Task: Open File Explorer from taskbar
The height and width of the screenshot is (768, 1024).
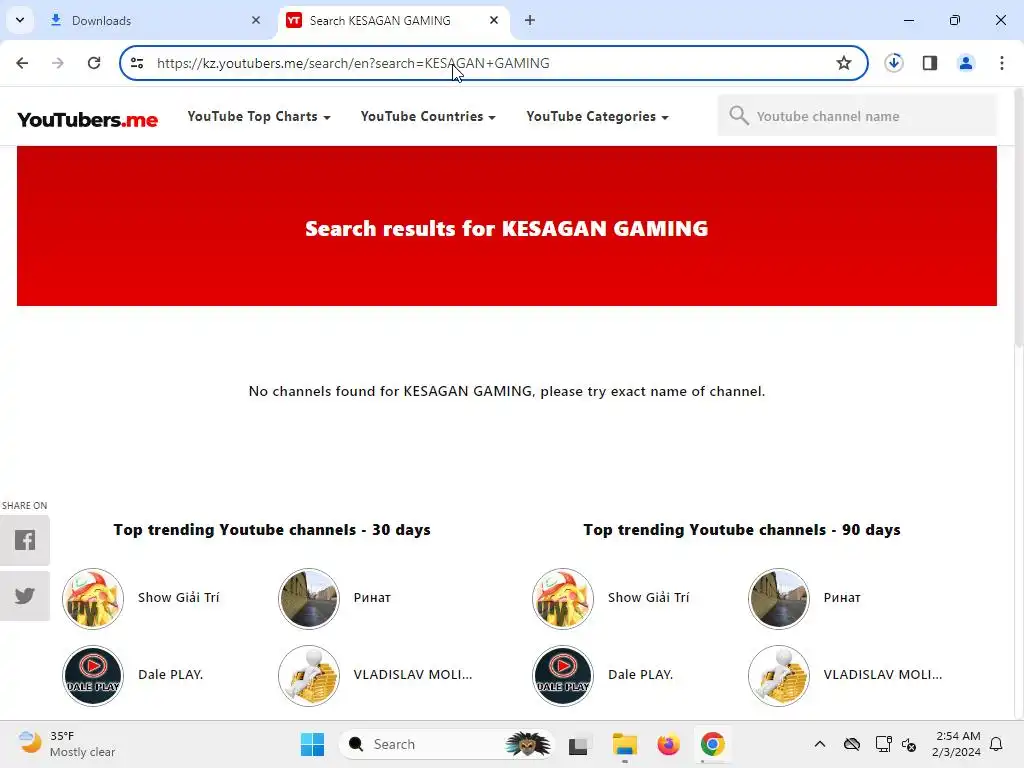Action: (624, 744)
